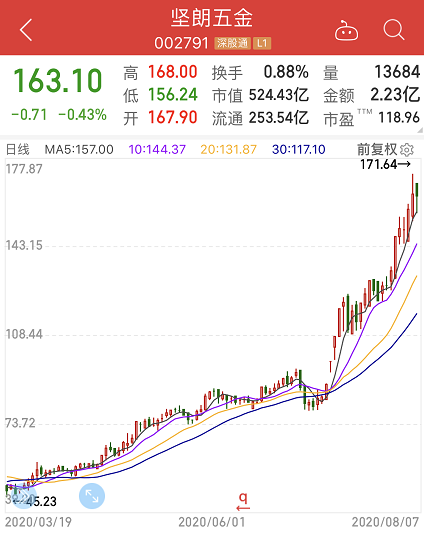The width and height of the screenshot is (424, 533).
Task: Tap the 177.87 axis label
Action: click(x=24, y=169)
